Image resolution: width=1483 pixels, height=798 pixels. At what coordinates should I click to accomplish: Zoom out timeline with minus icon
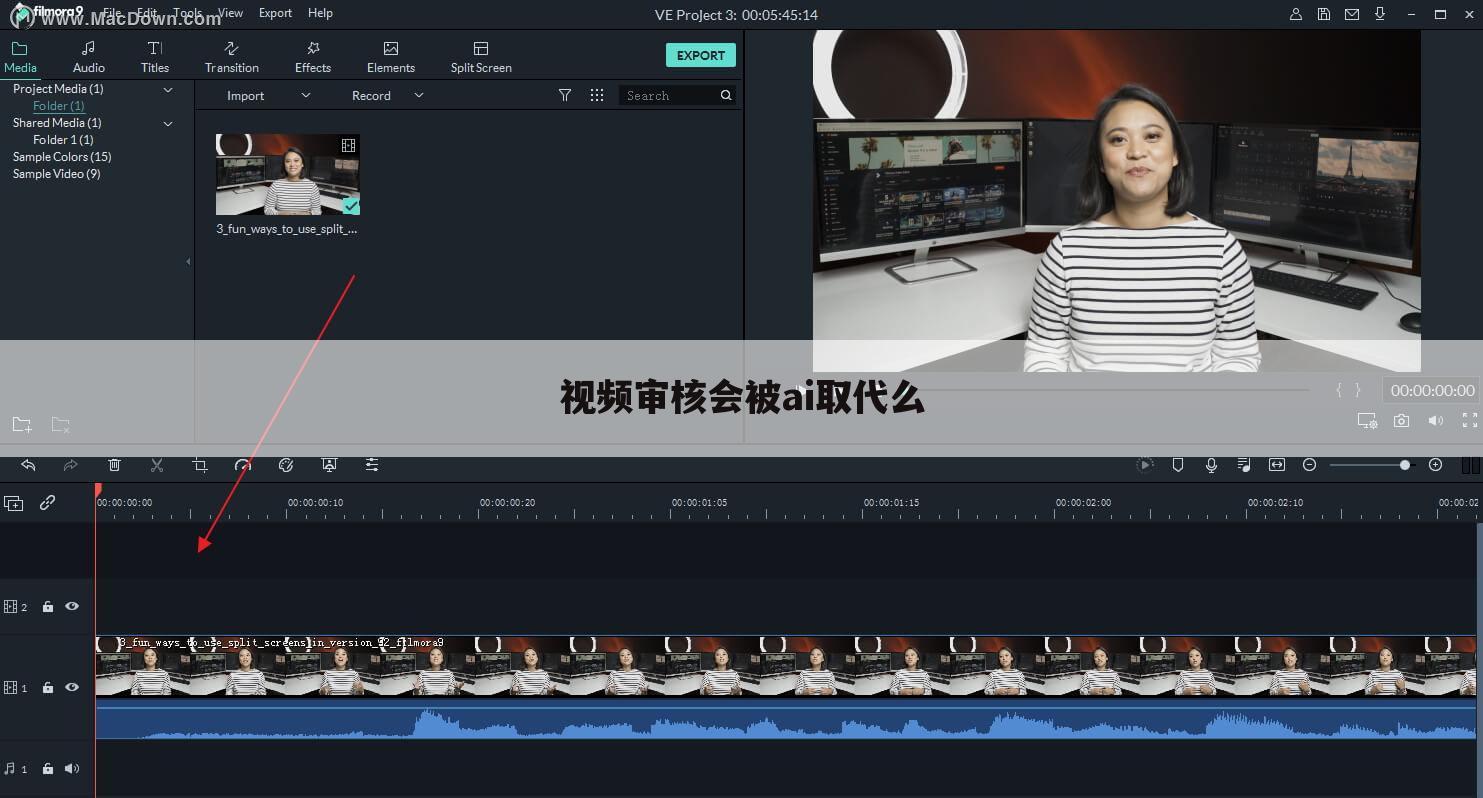pos(1309,465)
